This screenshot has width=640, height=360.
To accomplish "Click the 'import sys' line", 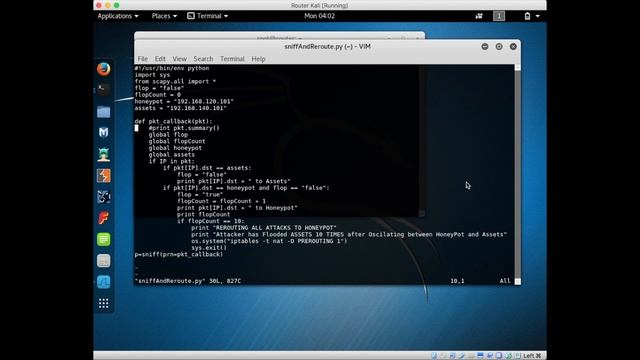I will (x=152, y=75).
